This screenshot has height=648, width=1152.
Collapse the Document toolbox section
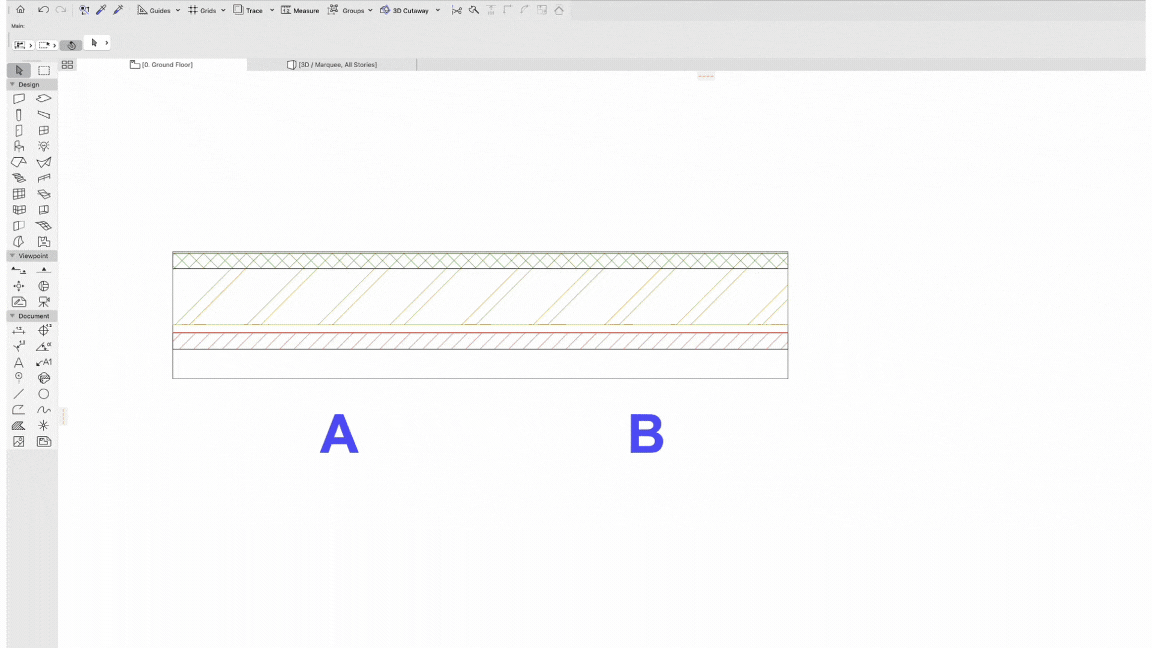click(x=12, y=316)
